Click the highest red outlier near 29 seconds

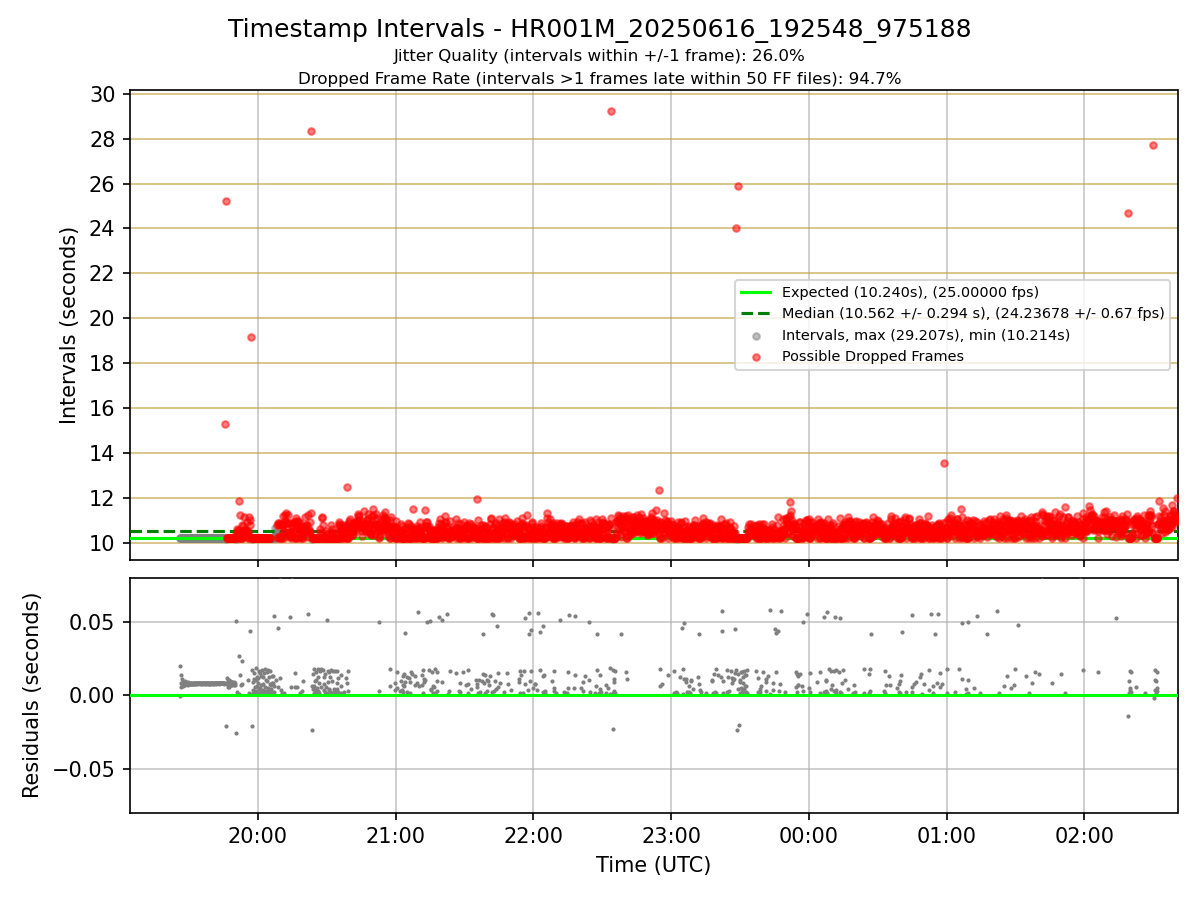pos(611,111)
